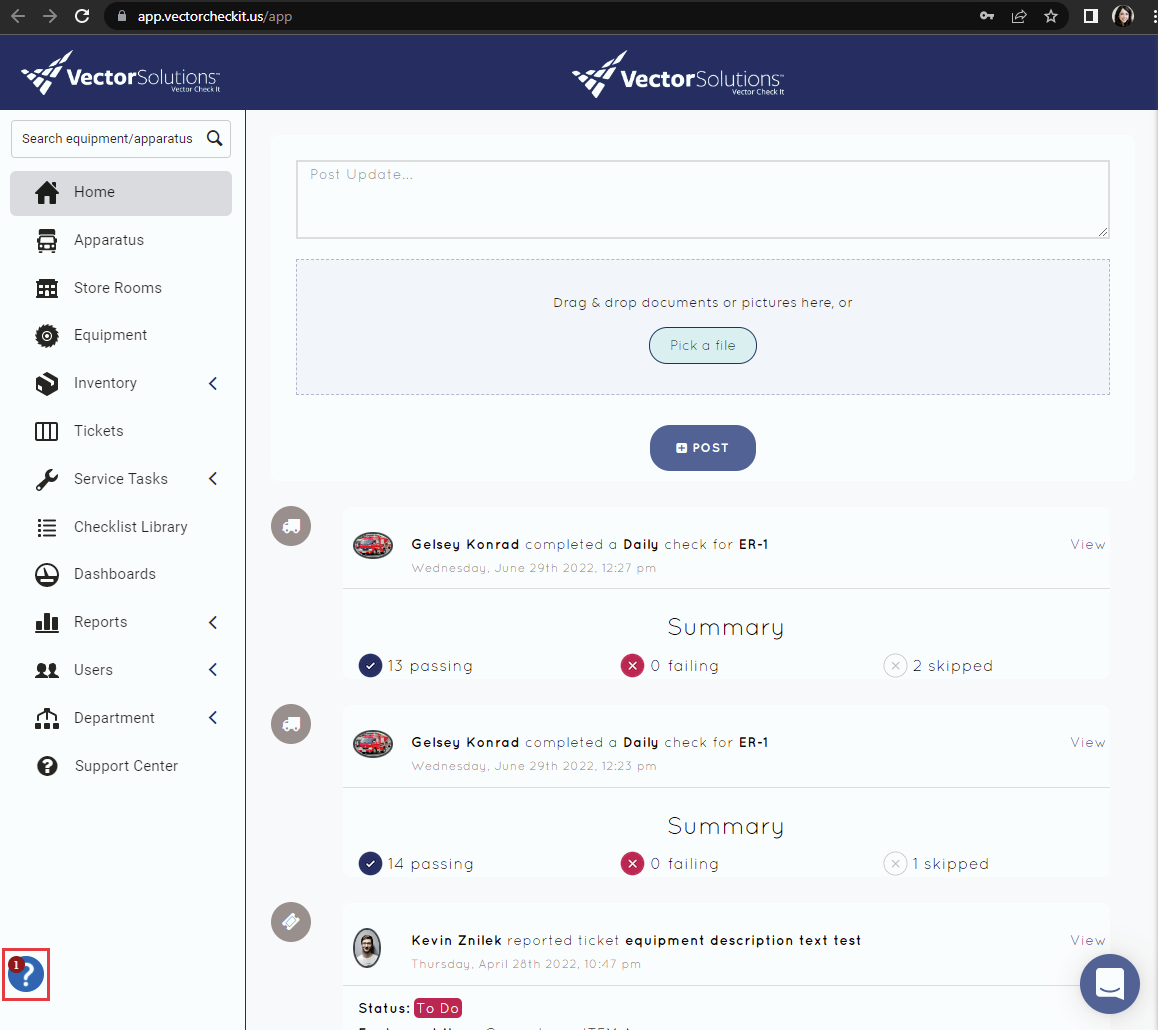The image size is (1158, 1030).
Task: Click the ticket tag icon beside Kevin Znilek's post
Action: click(x=290, y=921)
